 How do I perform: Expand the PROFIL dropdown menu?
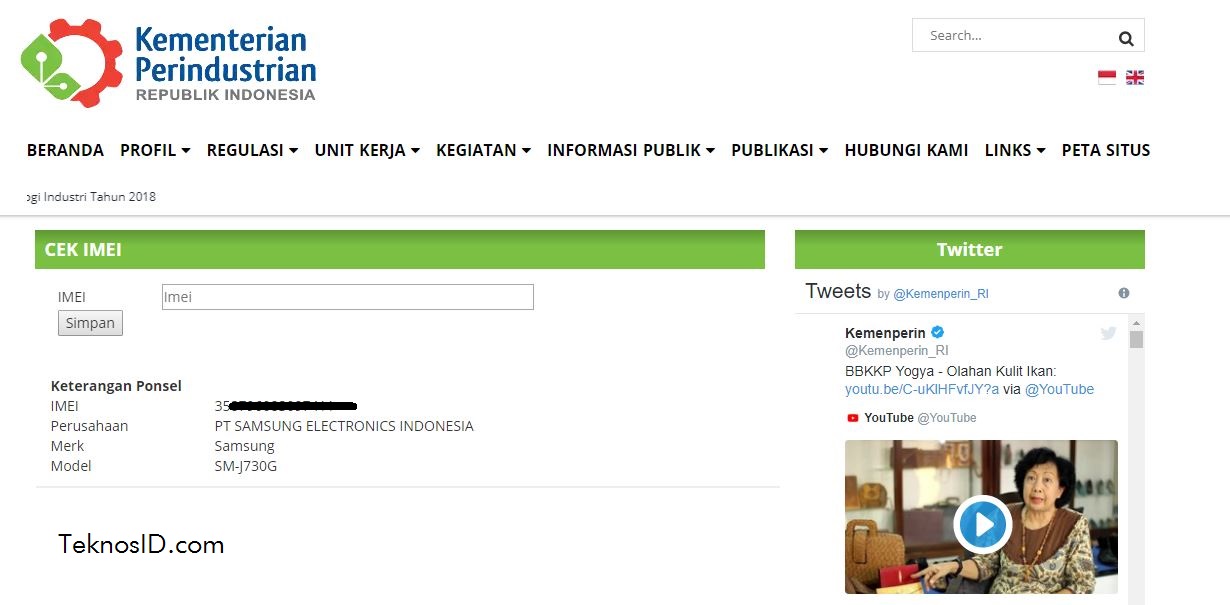155,150
